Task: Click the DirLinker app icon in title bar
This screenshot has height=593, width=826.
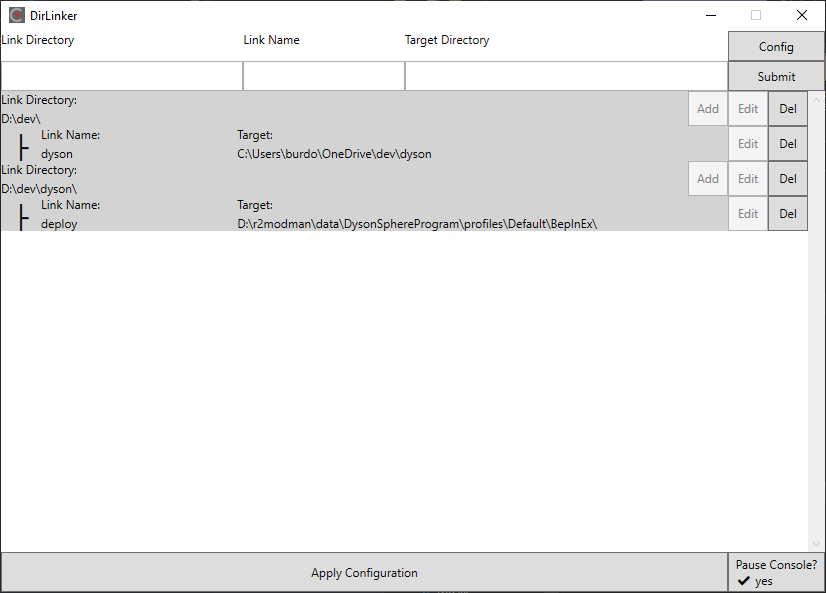Action: (x=17, y=15)
